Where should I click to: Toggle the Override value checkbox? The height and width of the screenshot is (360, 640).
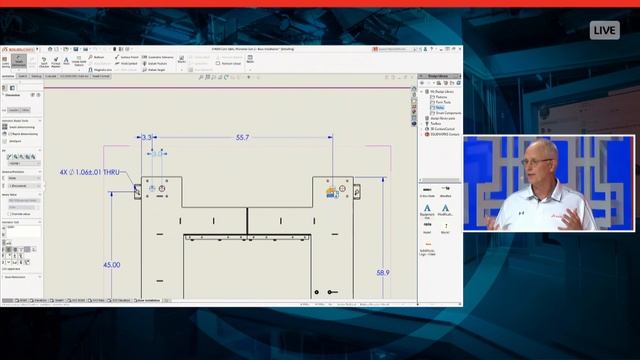[x=10, y=214]
